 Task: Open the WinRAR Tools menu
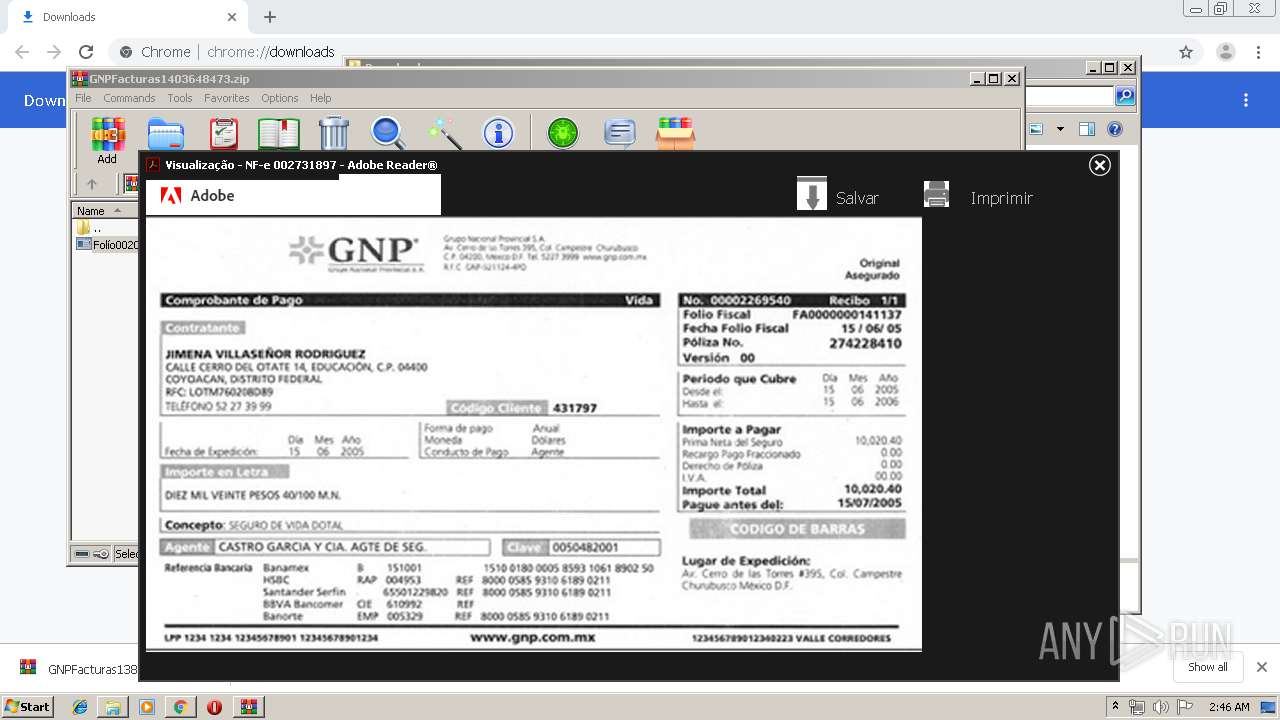[x=180, y=98]
